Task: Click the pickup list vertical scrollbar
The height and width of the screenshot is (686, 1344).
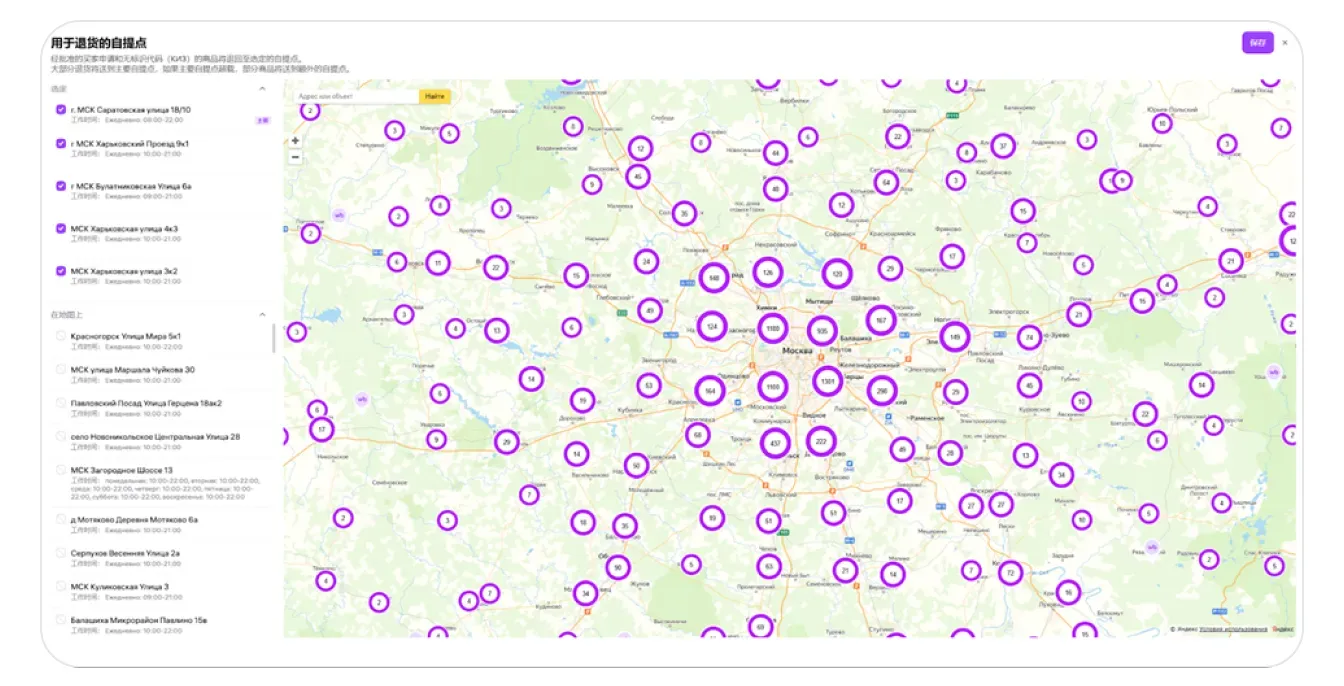Action: tap(274, 338)
